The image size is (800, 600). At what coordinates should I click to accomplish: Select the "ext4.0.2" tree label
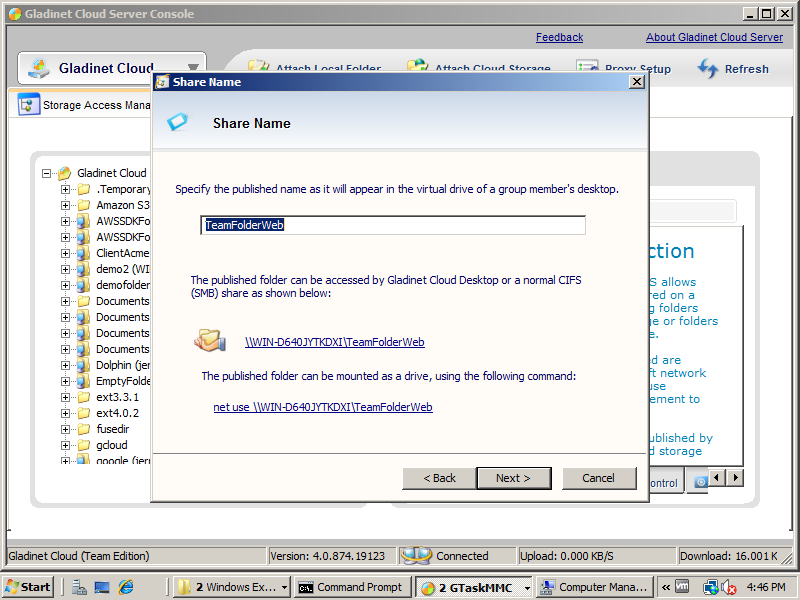coord(117,413)
